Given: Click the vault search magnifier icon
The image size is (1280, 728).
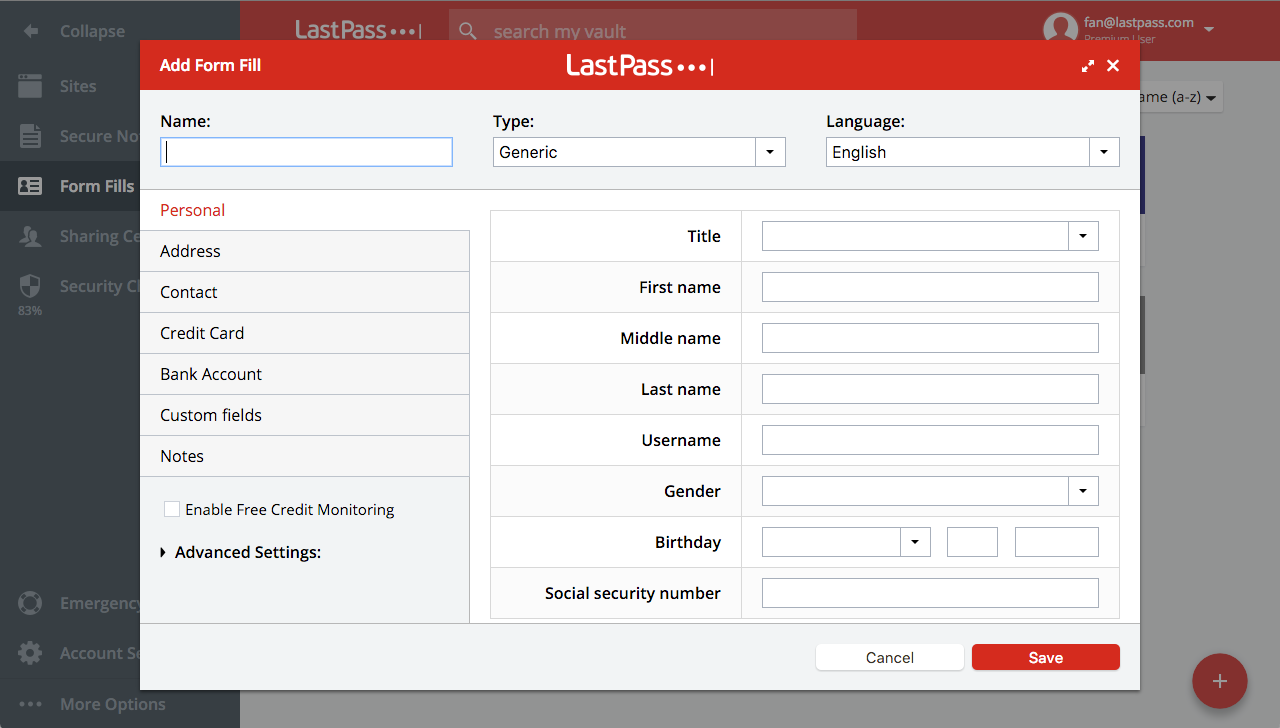Looking at the screenshot, I should [x=468, y=31].
